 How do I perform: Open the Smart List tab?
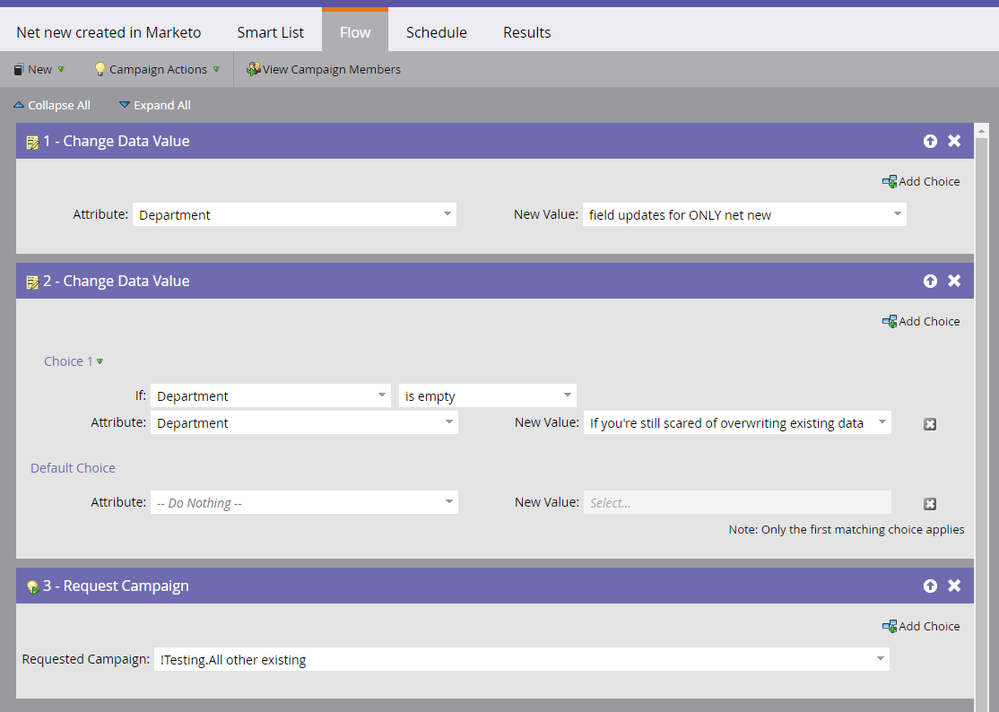pos(270,32)
